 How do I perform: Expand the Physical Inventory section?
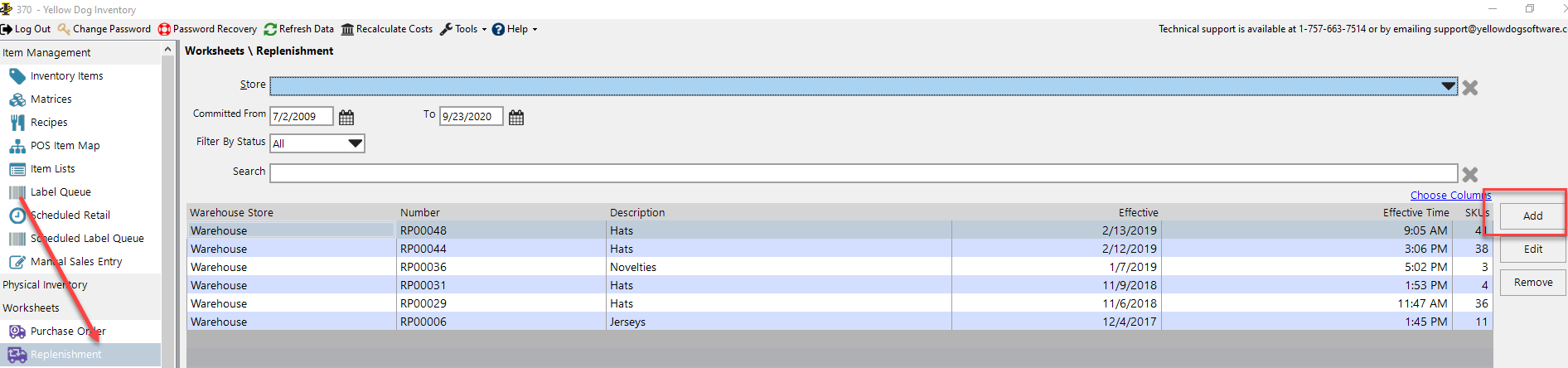coord(80,284)
